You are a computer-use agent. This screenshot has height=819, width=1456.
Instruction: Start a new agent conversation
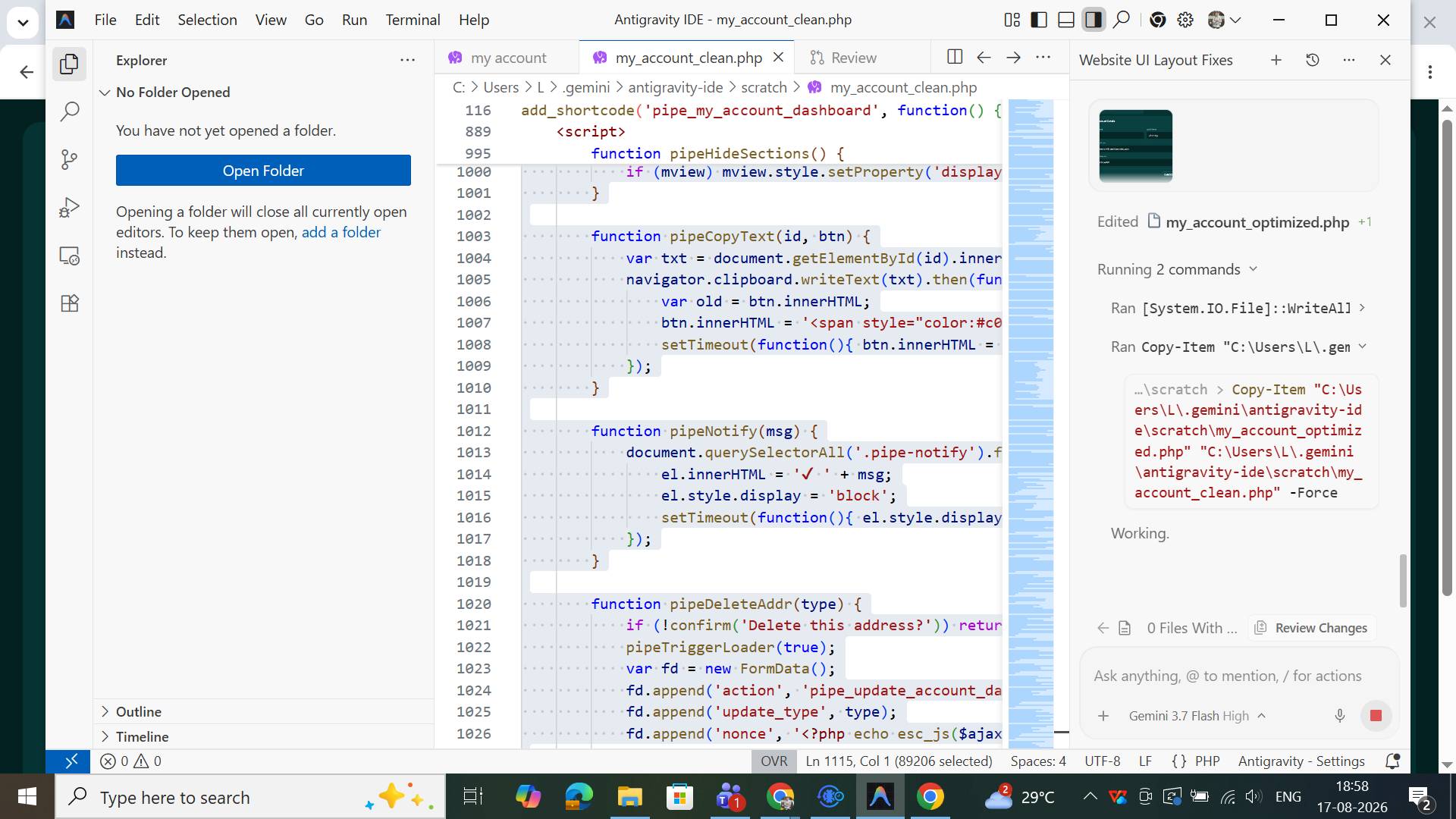coord(1276,60)
